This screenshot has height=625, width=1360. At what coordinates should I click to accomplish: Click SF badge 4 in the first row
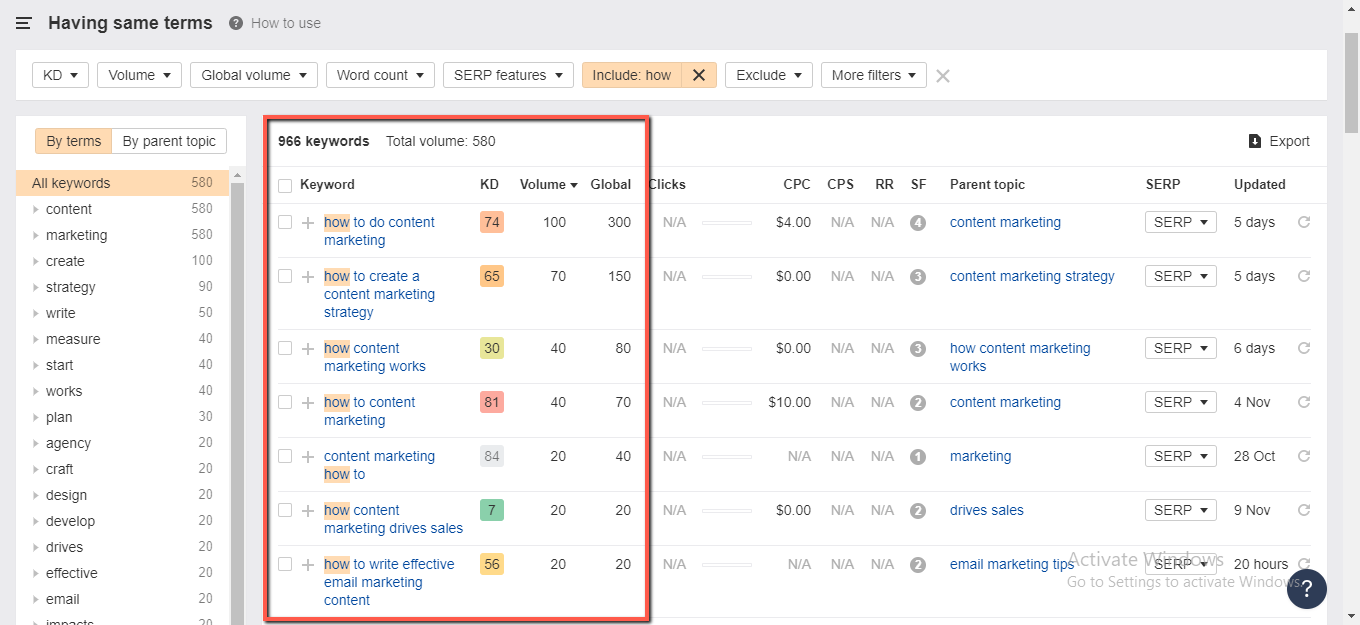(918, 223)
